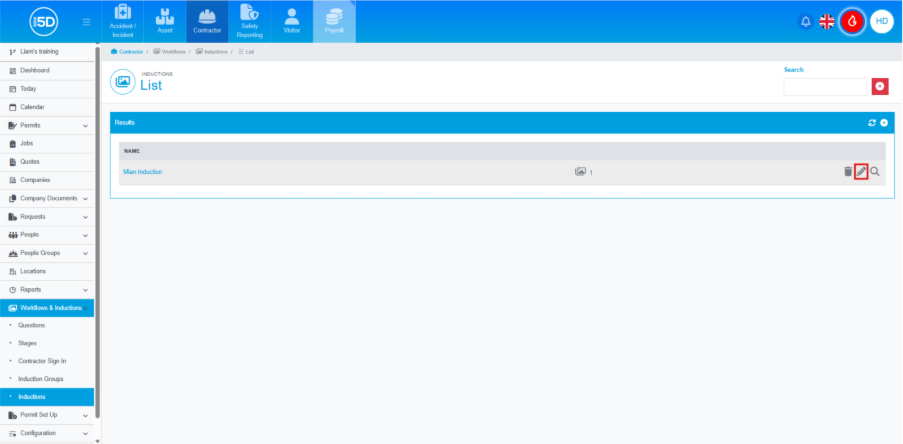The image size is (903, 444).
Task: Click the red droplet icon in header
Action: point(853,21)
